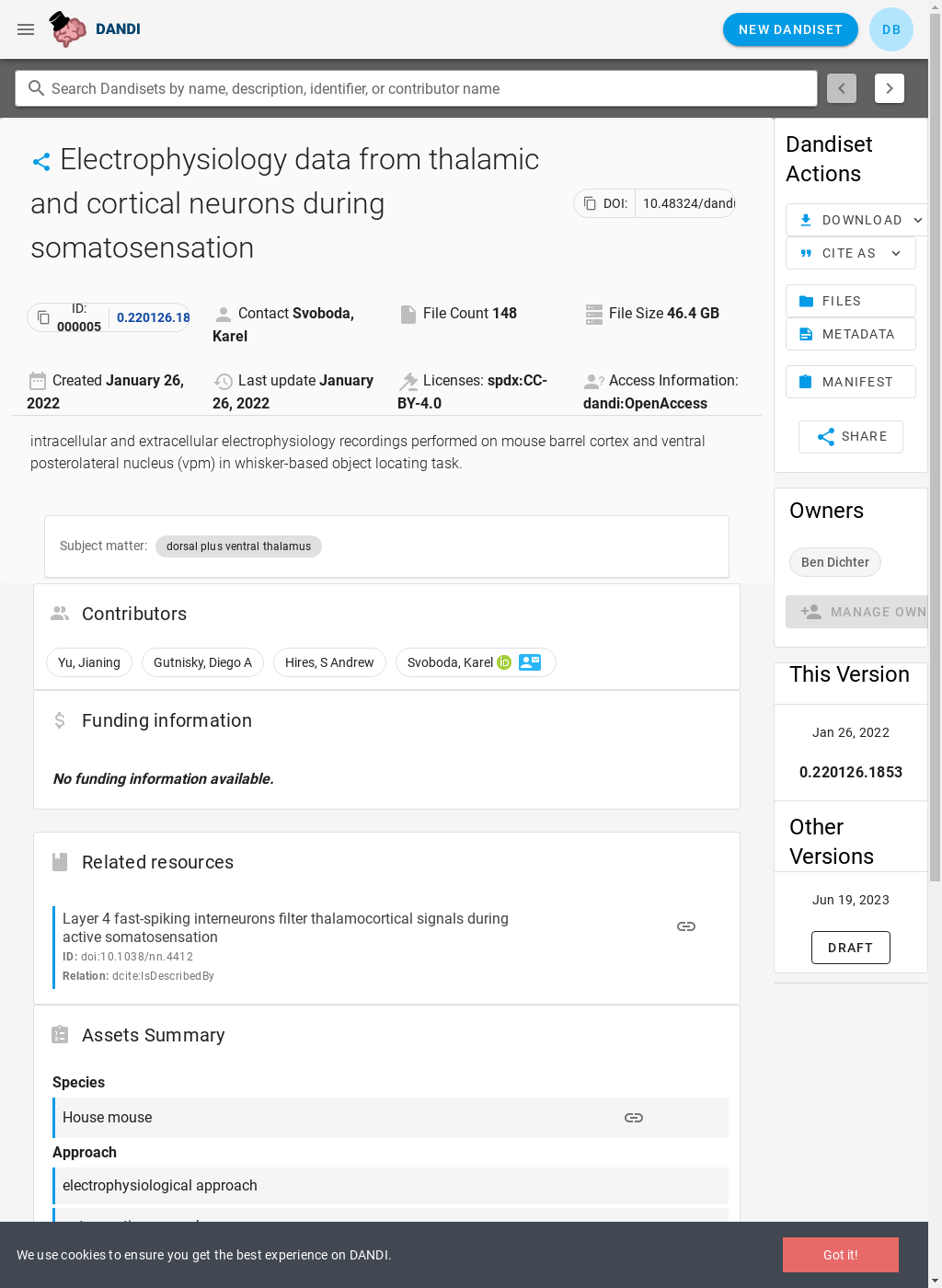This screenshot has height=1288, width=942.
Task: Click the DANDI brain logo
Action: [x=68, y=29]
